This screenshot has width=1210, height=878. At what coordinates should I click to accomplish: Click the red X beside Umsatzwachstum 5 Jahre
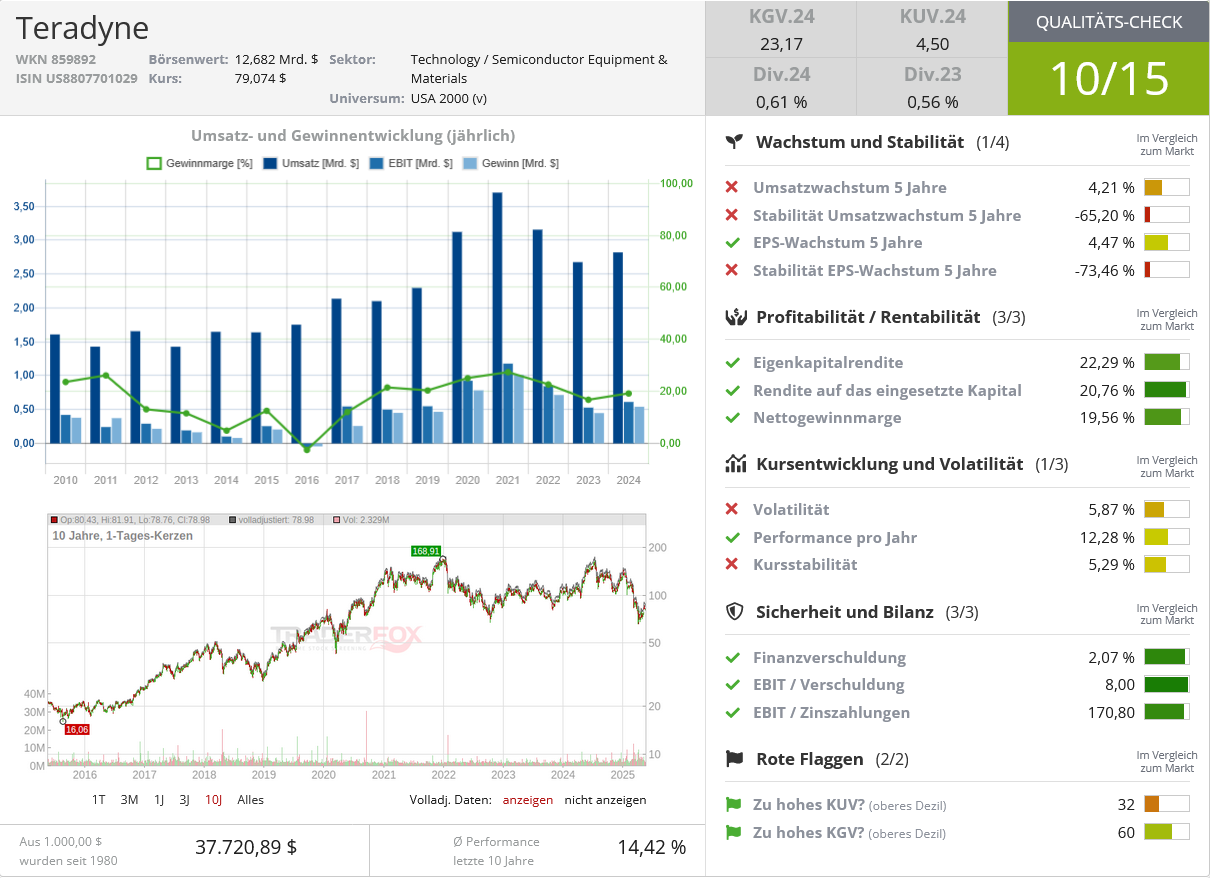coord(732,187)
